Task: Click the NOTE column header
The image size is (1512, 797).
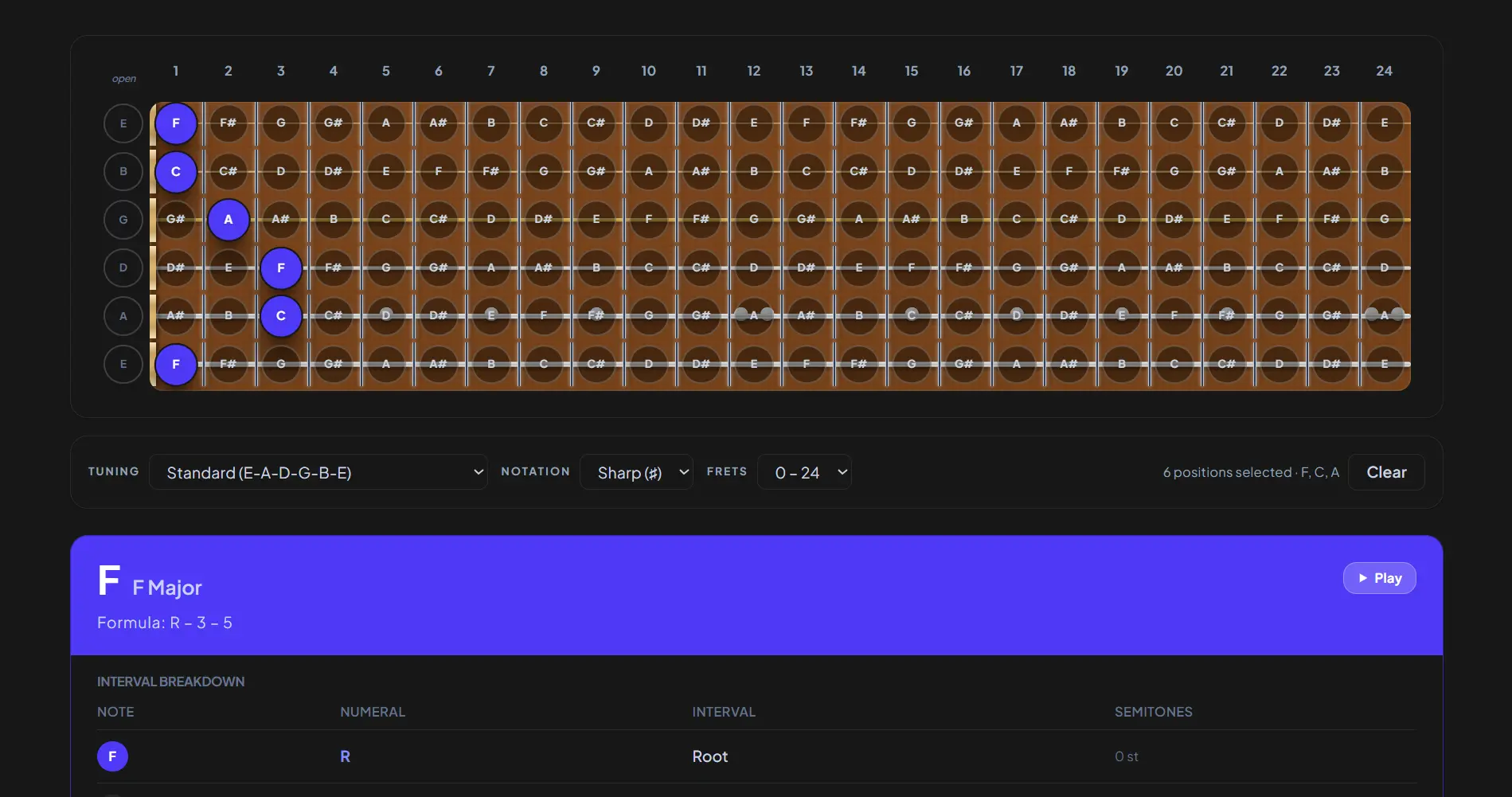Action: tap(115, 712)
